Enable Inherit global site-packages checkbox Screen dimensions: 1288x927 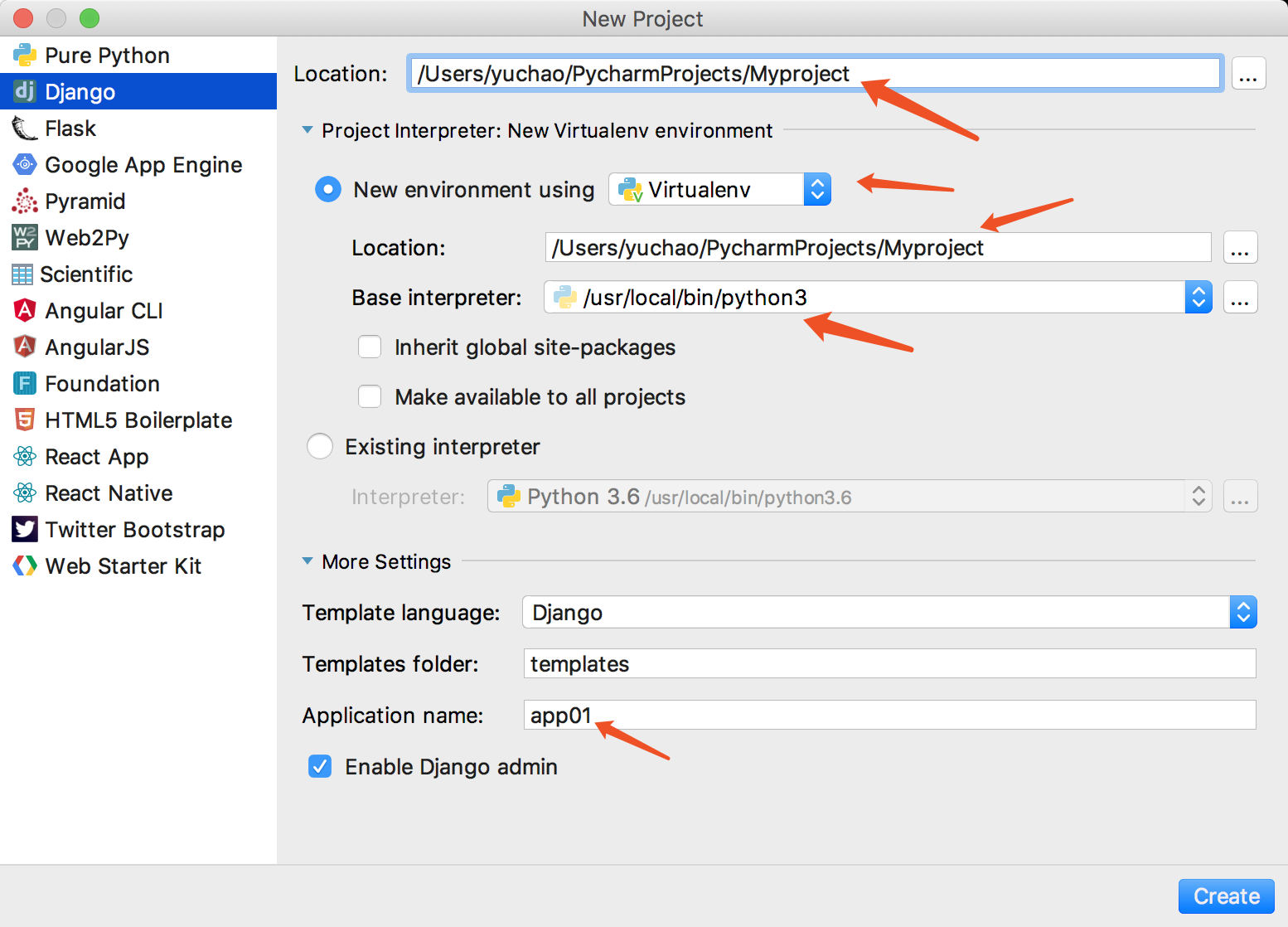(370, 347)
